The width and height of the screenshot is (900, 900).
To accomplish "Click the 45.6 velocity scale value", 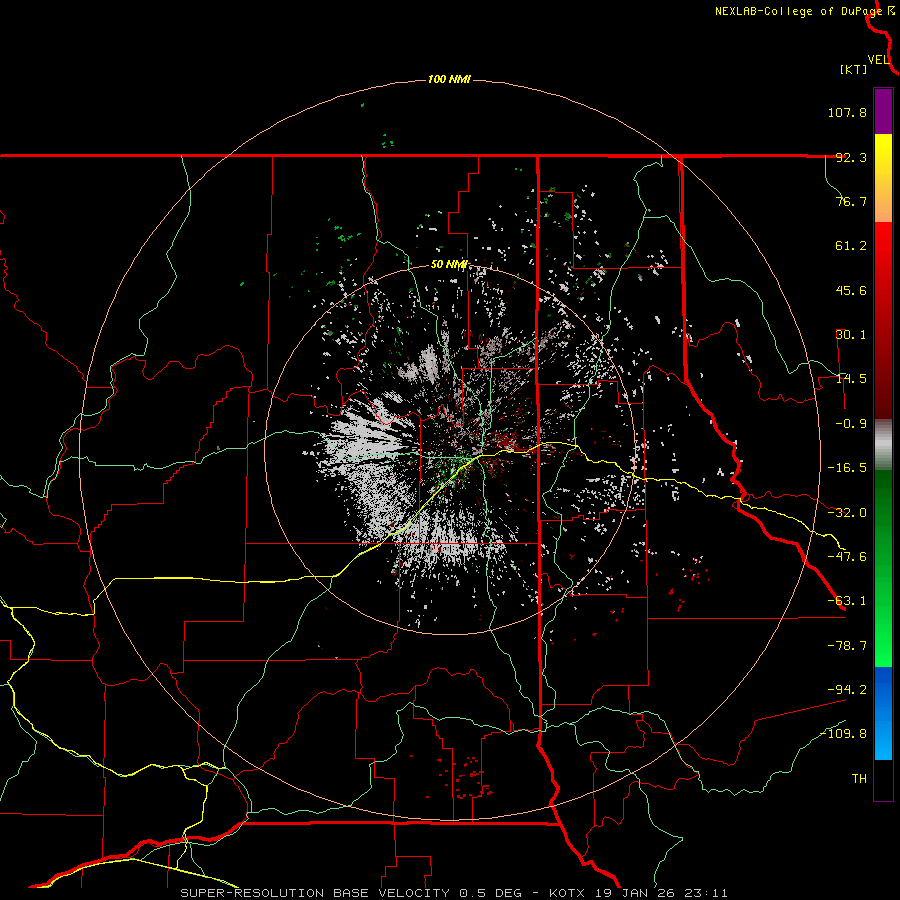I will point(851,290).
